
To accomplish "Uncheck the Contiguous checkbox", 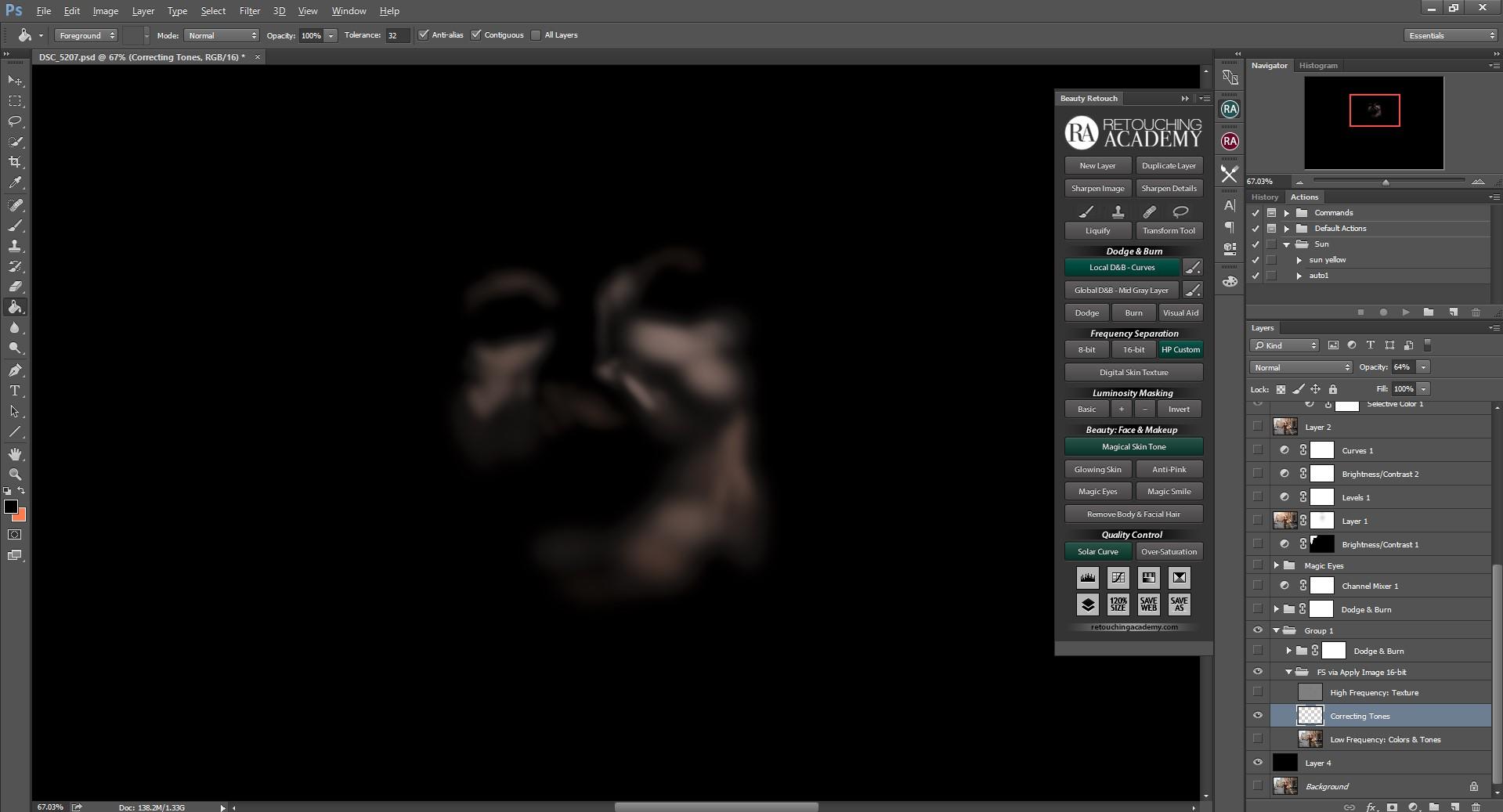I will (475, 35).
